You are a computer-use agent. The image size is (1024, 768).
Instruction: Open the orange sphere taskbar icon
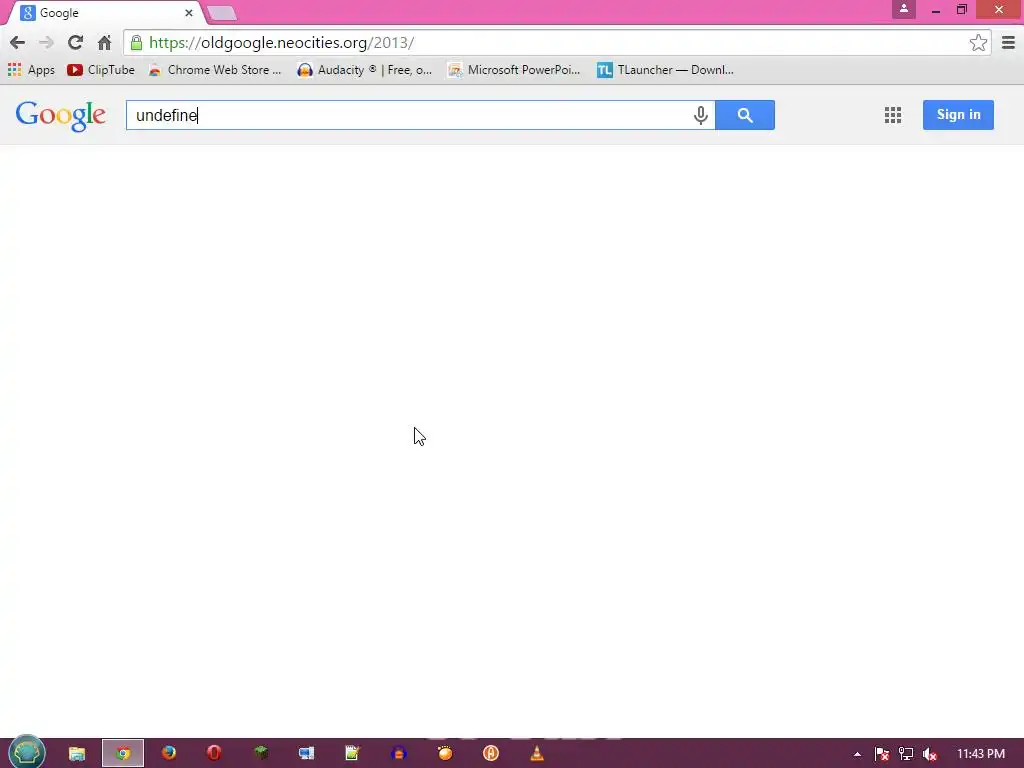(445, 753)
